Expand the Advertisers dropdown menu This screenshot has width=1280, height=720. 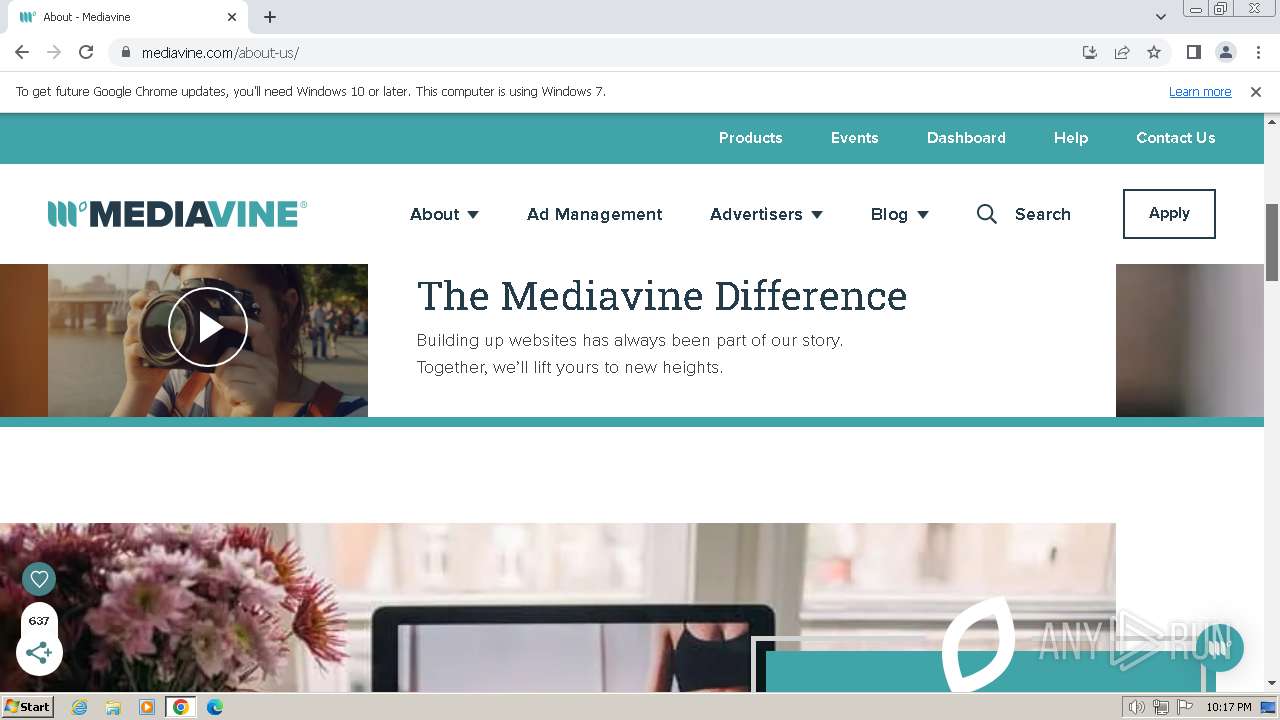766,214
